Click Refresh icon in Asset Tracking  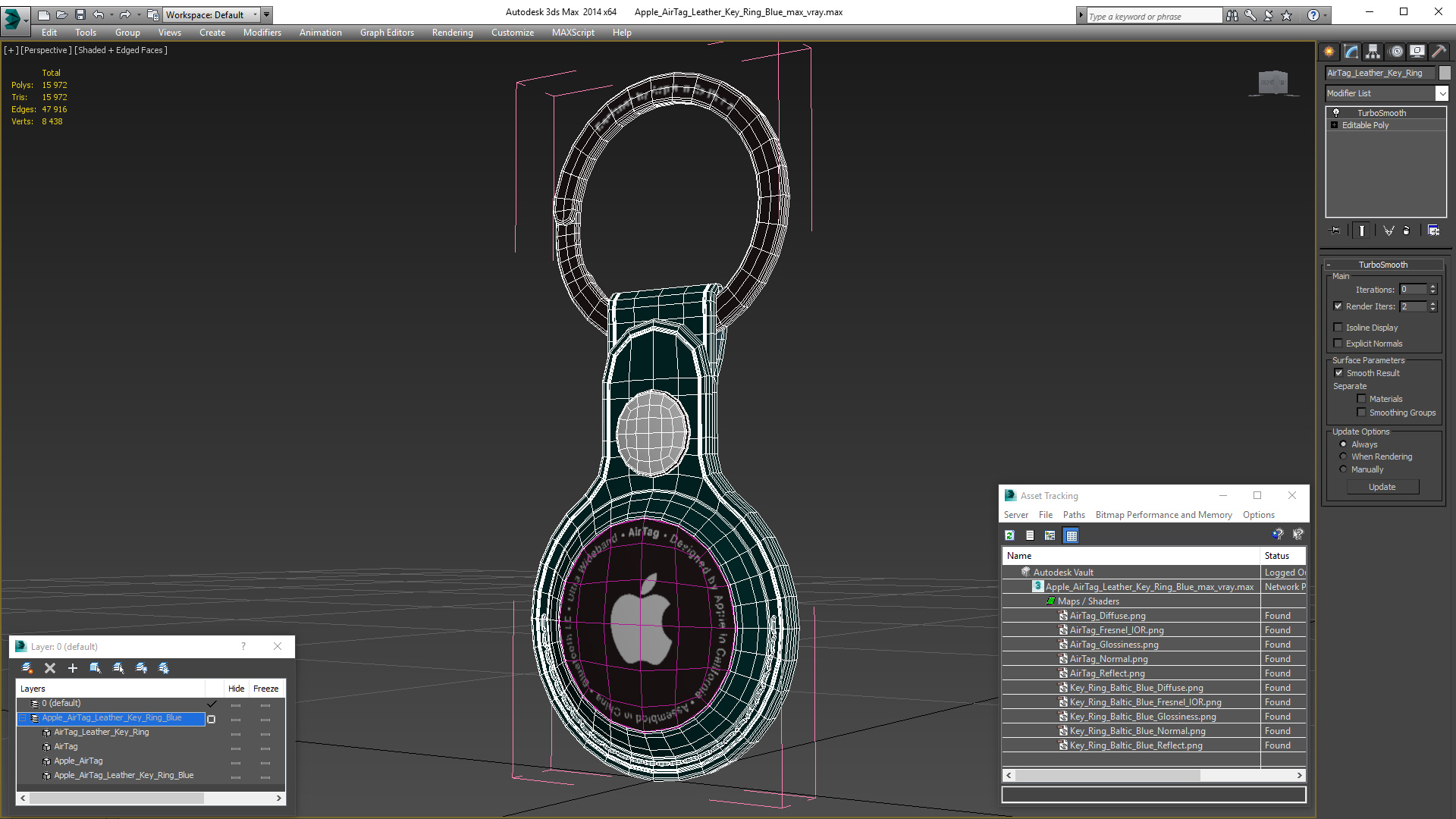1009,535
